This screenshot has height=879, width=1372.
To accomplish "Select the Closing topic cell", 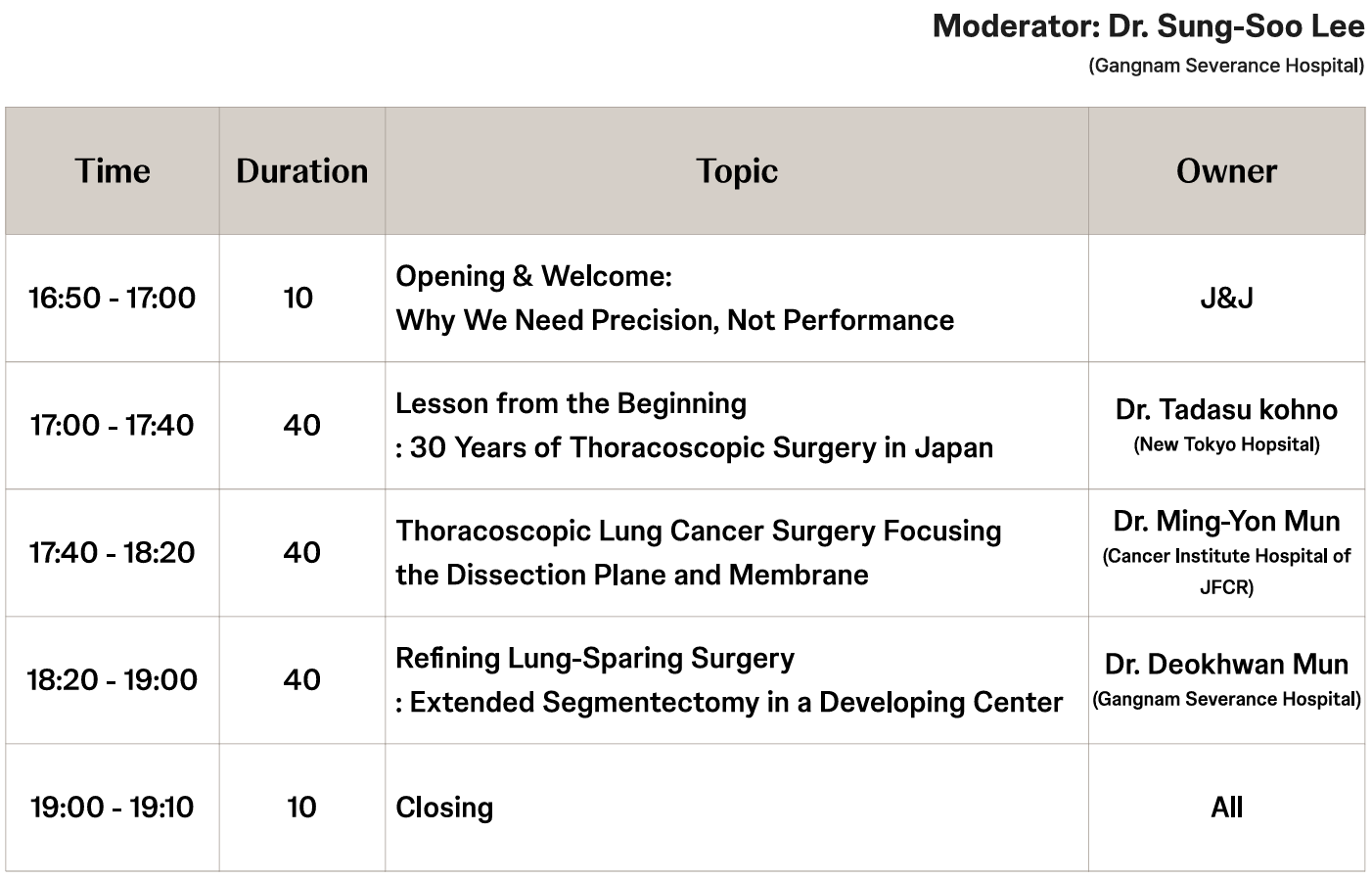I will point(444,808).
